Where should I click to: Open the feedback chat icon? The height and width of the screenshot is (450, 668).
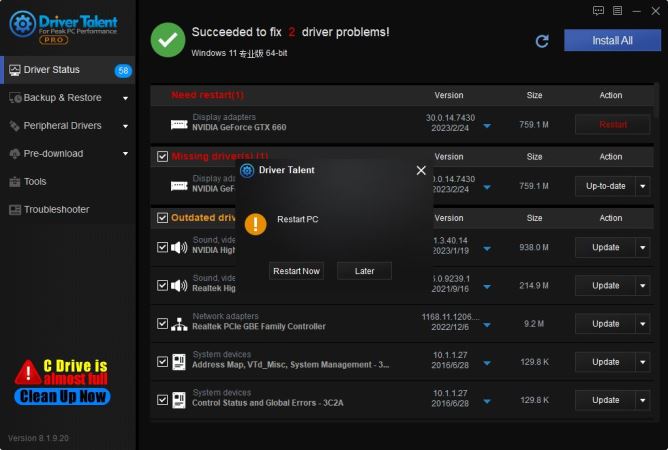598,11
